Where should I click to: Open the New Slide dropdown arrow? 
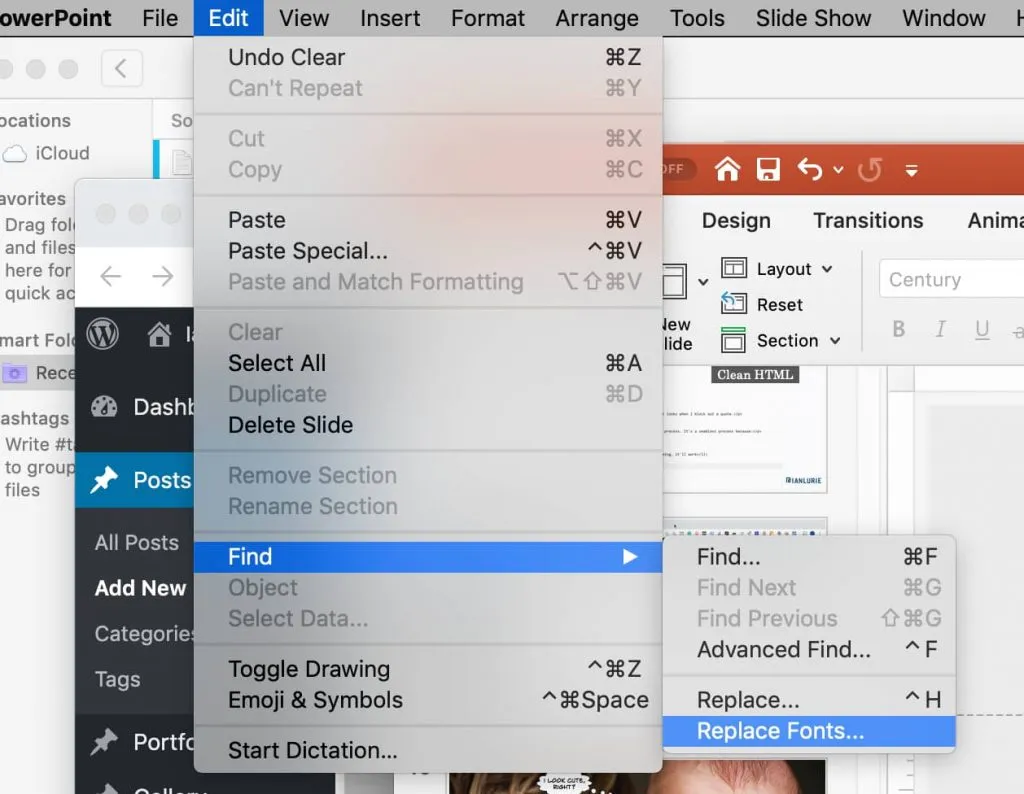point(703,282)
